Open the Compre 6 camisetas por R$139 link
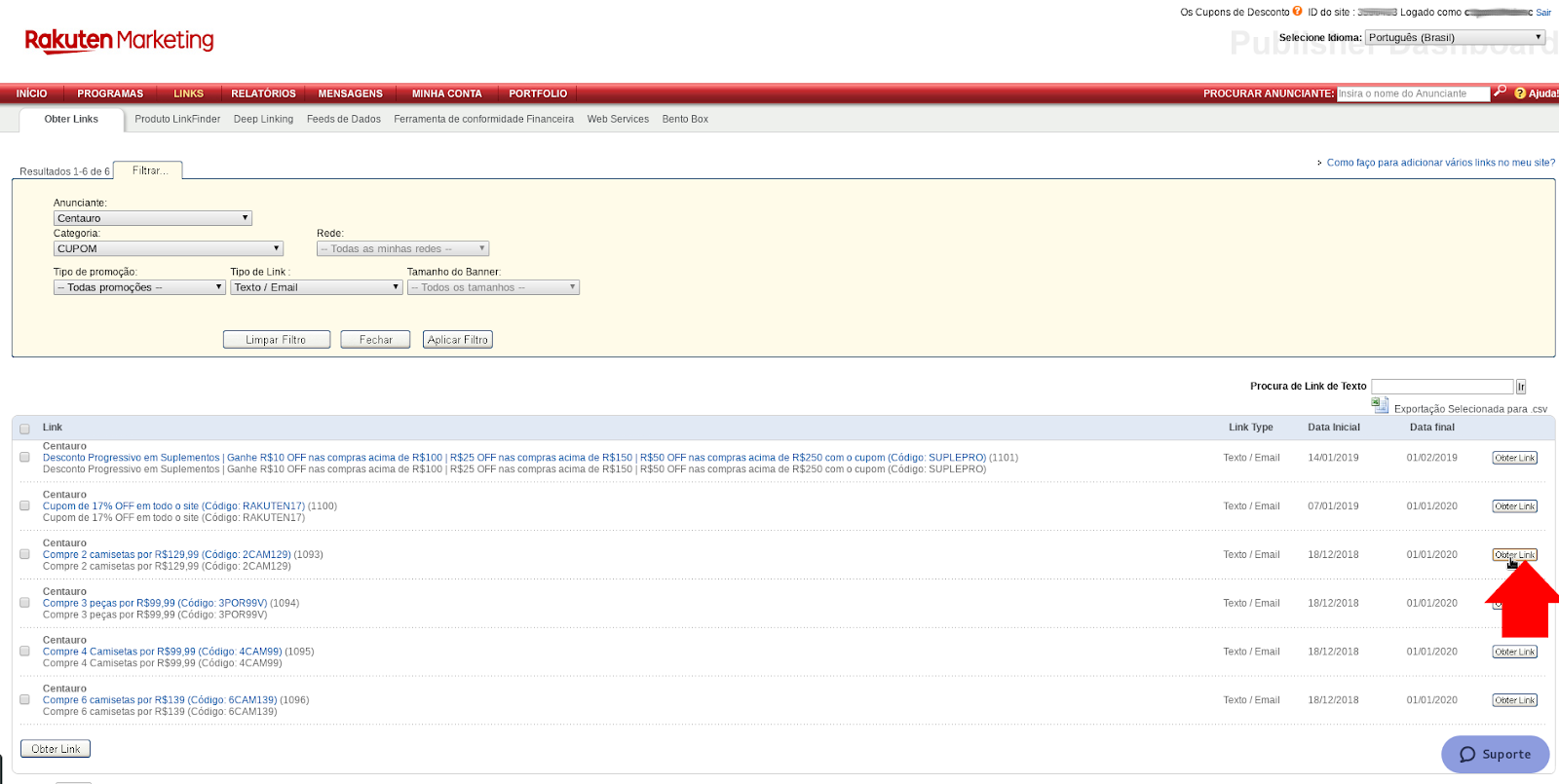This screenshot has width=1559, height=784. pyautogui.click(x=160, y=699)
